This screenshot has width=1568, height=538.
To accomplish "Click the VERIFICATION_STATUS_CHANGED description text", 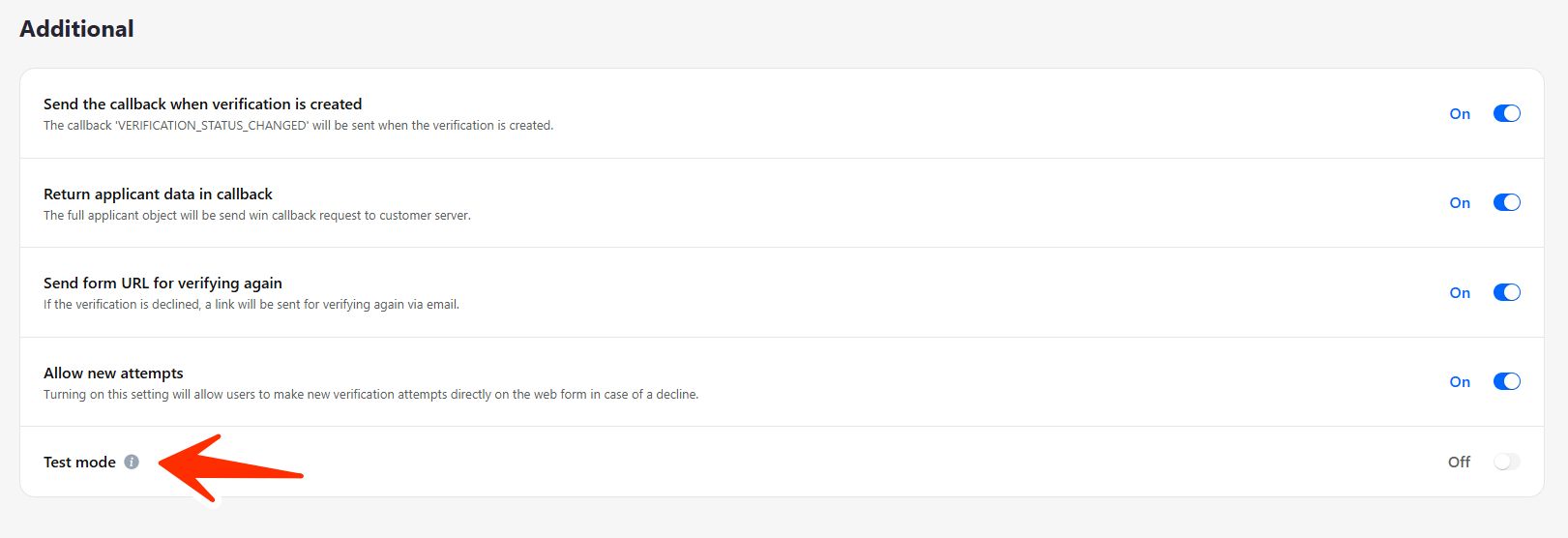I will tap(298, 126).
